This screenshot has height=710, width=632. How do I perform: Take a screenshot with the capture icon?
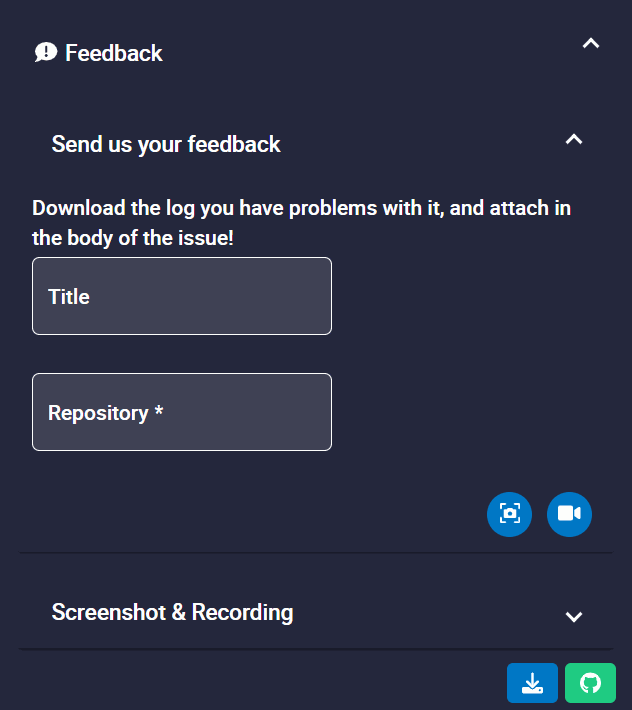coord(510,514)
